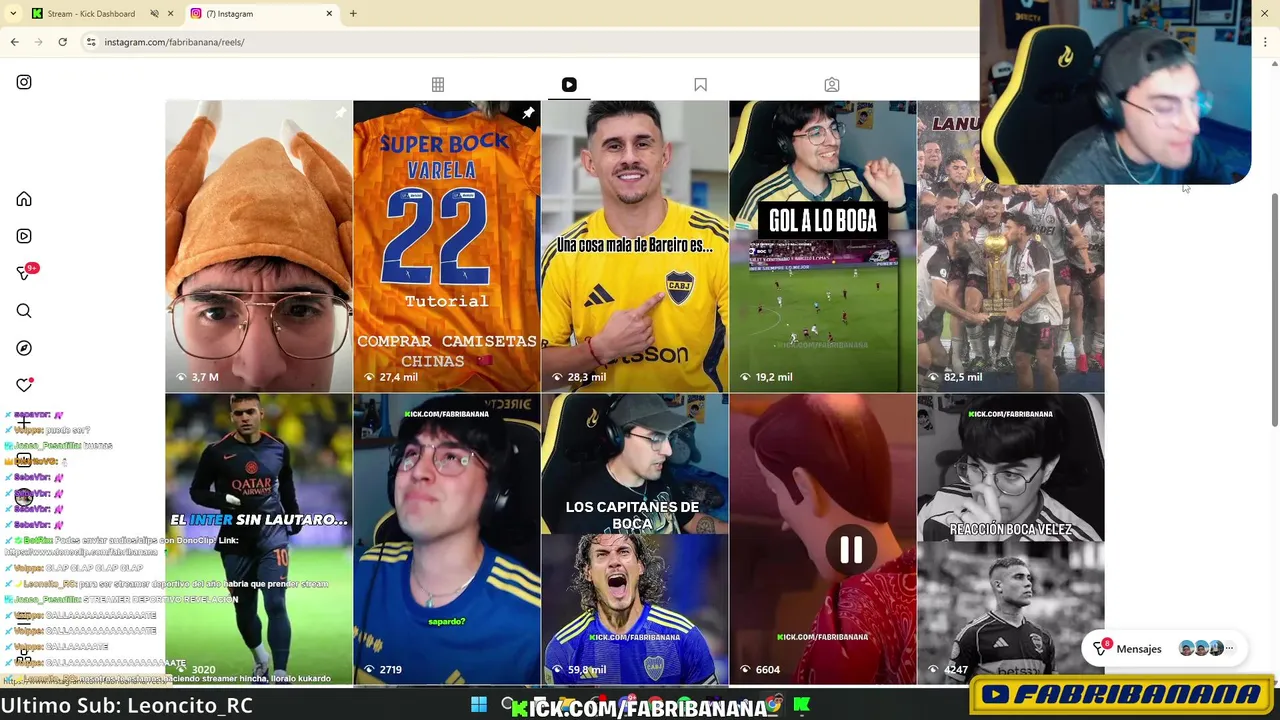
Task: View site information icon
Action: (91, 42)
